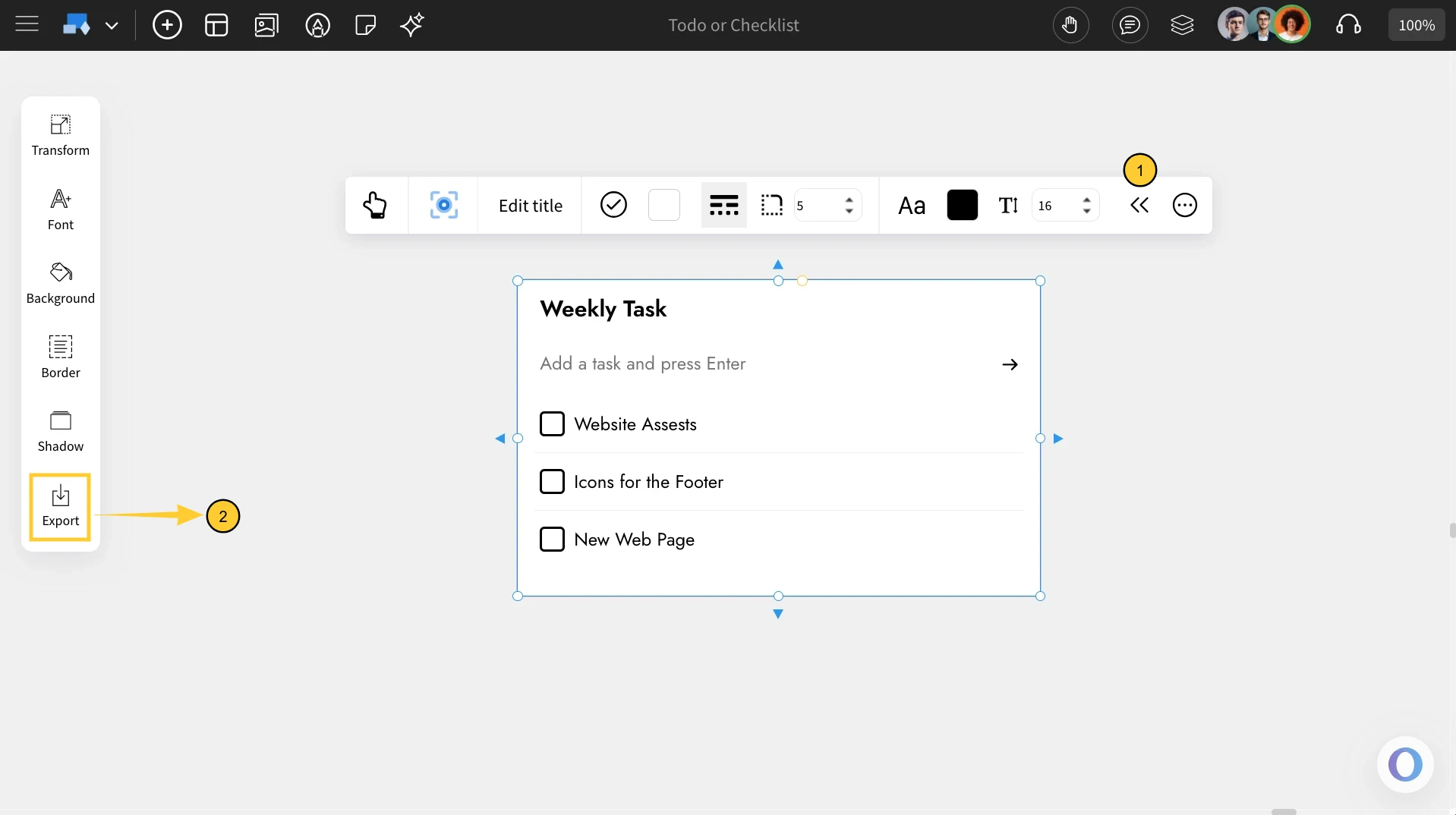This screenshot has height=815, width=1456.
Task: Select the sticky note tool
Action: (365, 25)
